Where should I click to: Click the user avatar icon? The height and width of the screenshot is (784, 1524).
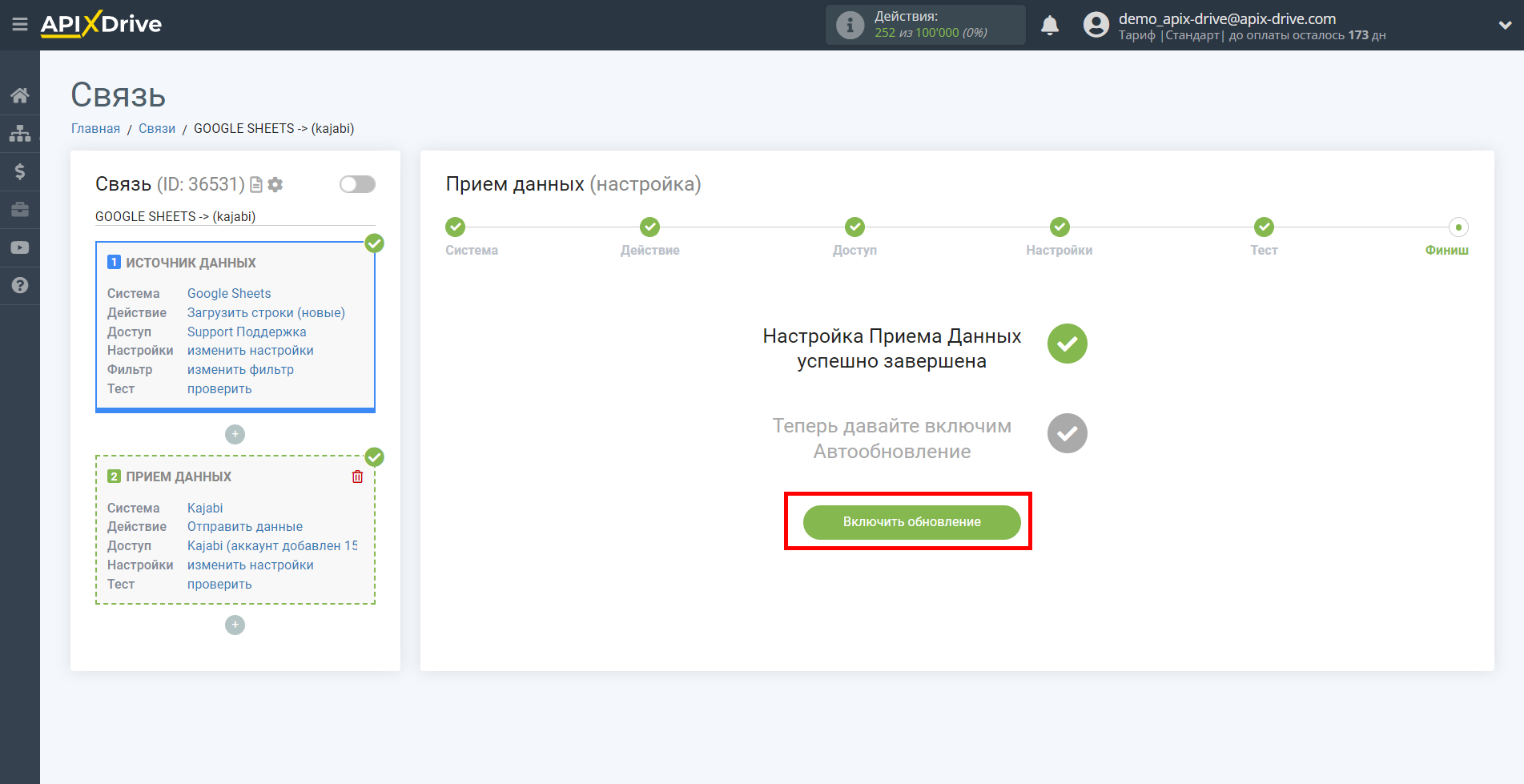click(1096, 25)
